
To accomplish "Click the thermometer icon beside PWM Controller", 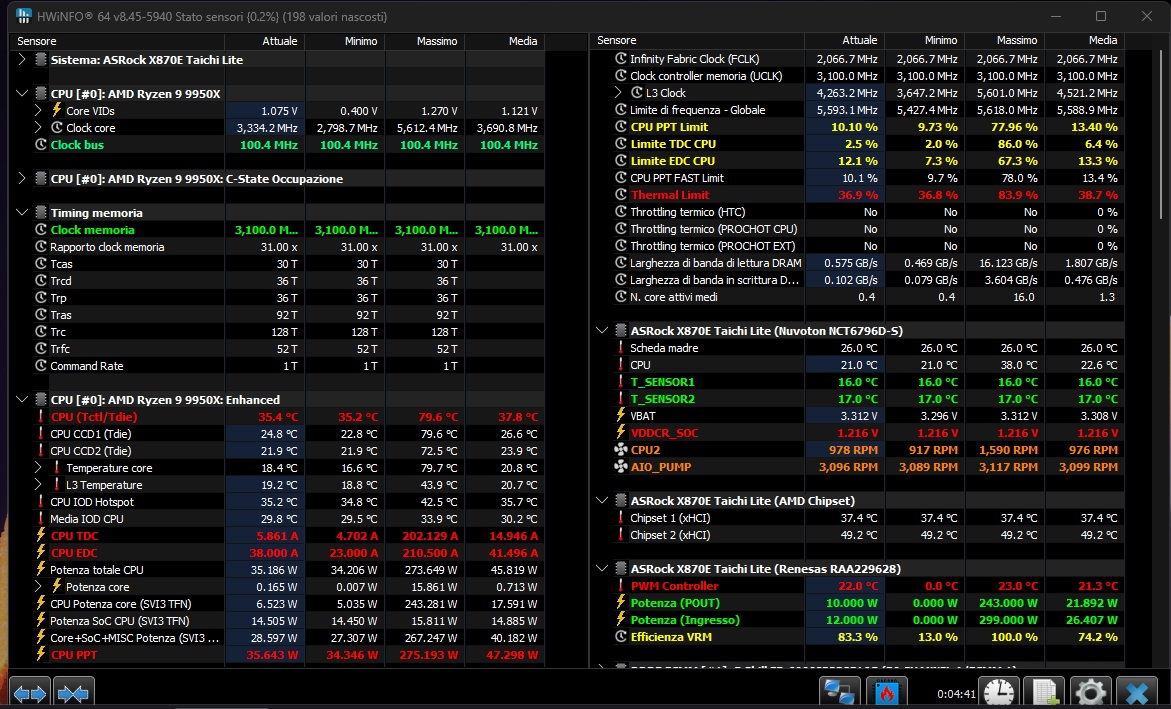I will (621, 586).
